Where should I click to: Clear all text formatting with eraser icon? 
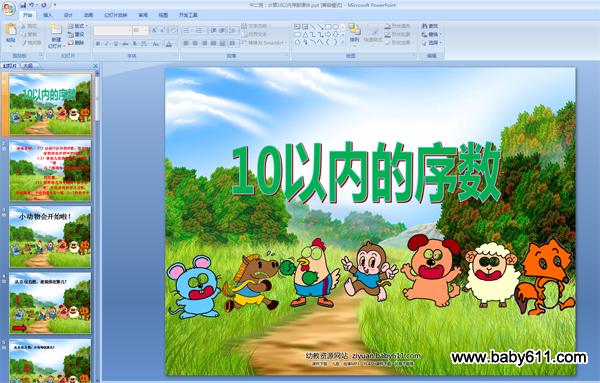pyautogui.click(x=173, y=30)
